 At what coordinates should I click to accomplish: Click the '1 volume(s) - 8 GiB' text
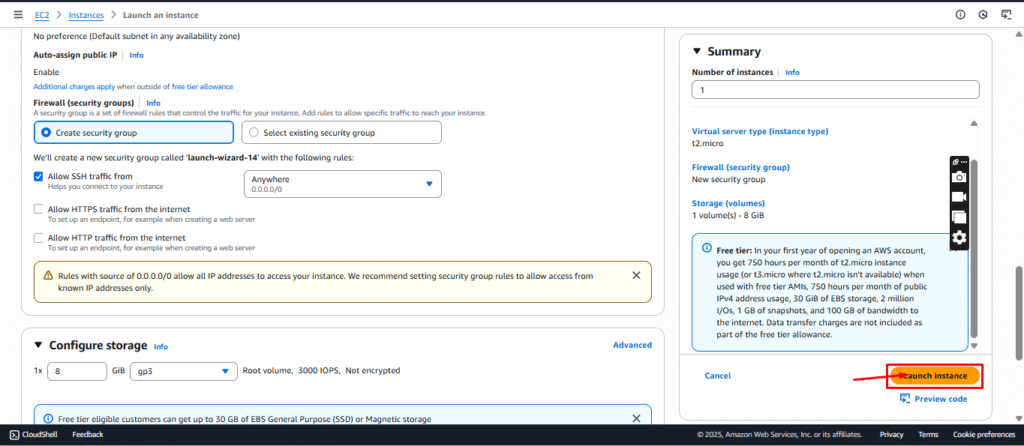pos(728,215)
